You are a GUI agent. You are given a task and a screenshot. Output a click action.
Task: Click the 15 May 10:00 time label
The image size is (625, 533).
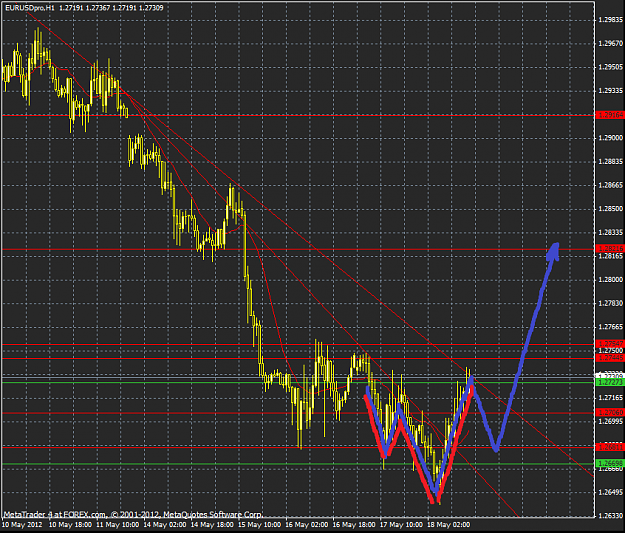tap(259, 524)
